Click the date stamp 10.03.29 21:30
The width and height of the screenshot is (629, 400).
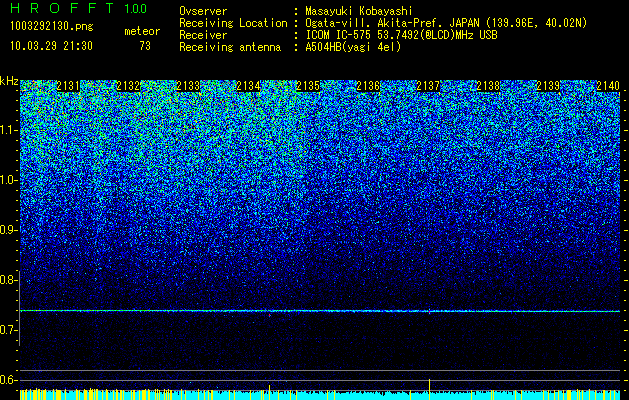(x=51, y=46)
